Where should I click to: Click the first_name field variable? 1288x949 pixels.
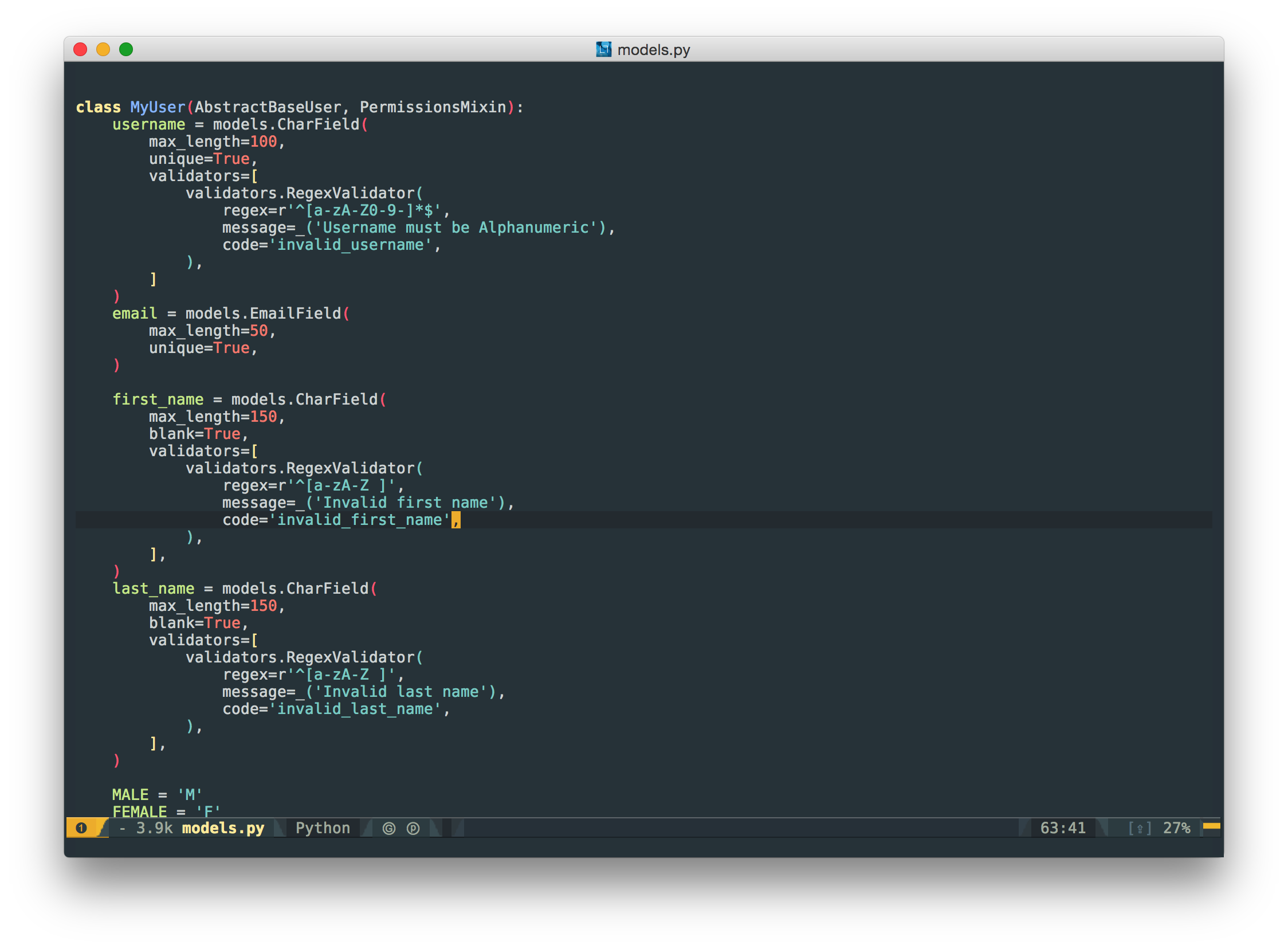point(158,400)
